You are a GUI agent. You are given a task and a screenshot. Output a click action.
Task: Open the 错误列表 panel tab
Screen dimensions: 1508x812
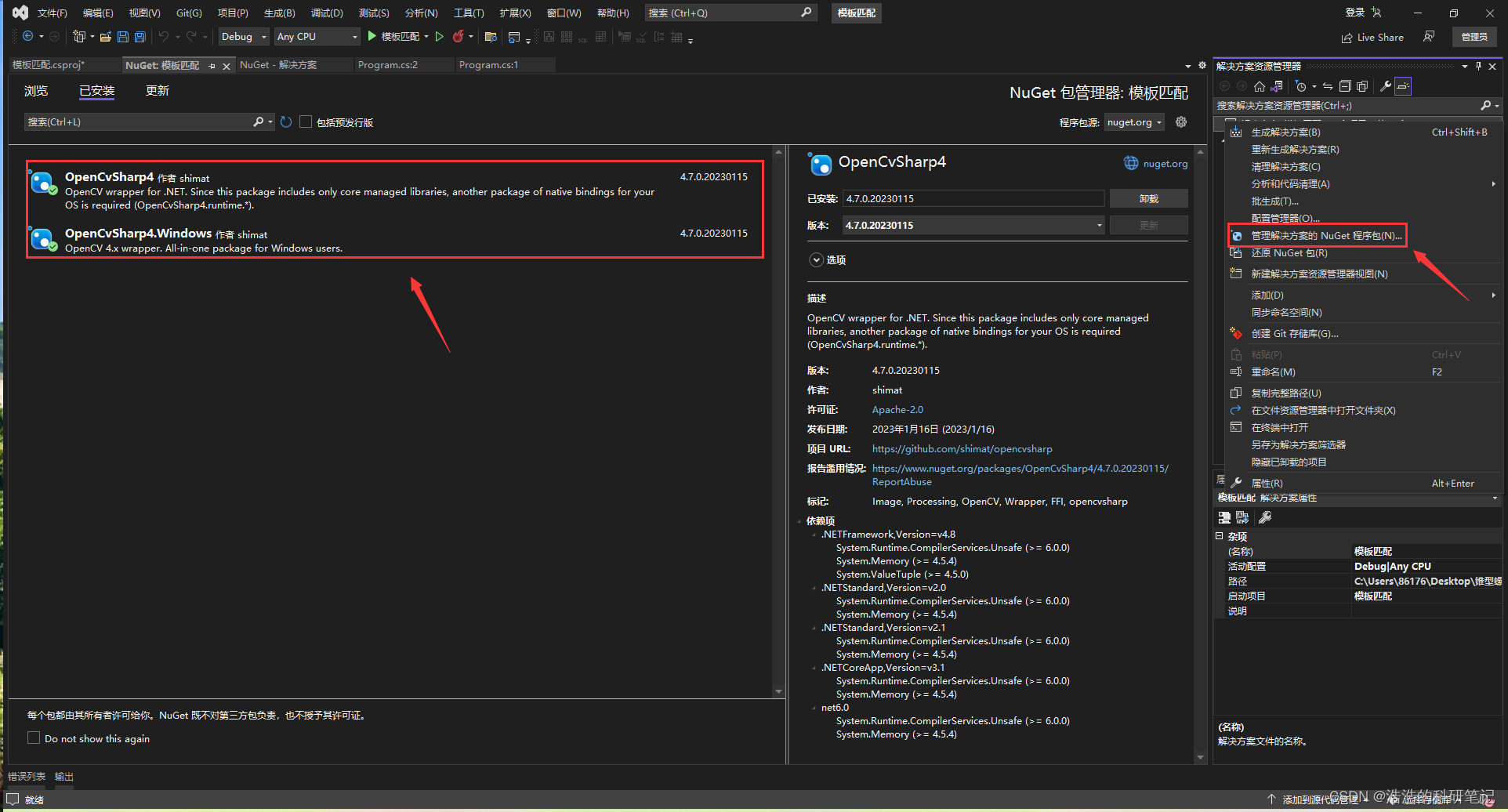point(27,776)
